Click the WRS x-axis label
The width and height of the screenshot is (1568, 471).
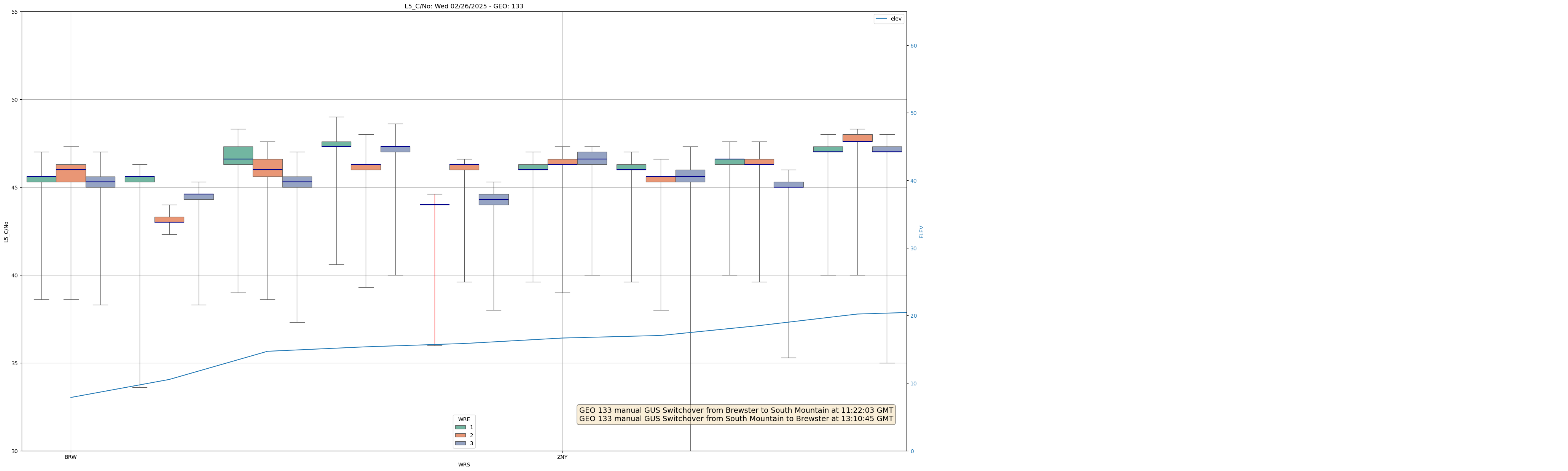pos(464,465)
